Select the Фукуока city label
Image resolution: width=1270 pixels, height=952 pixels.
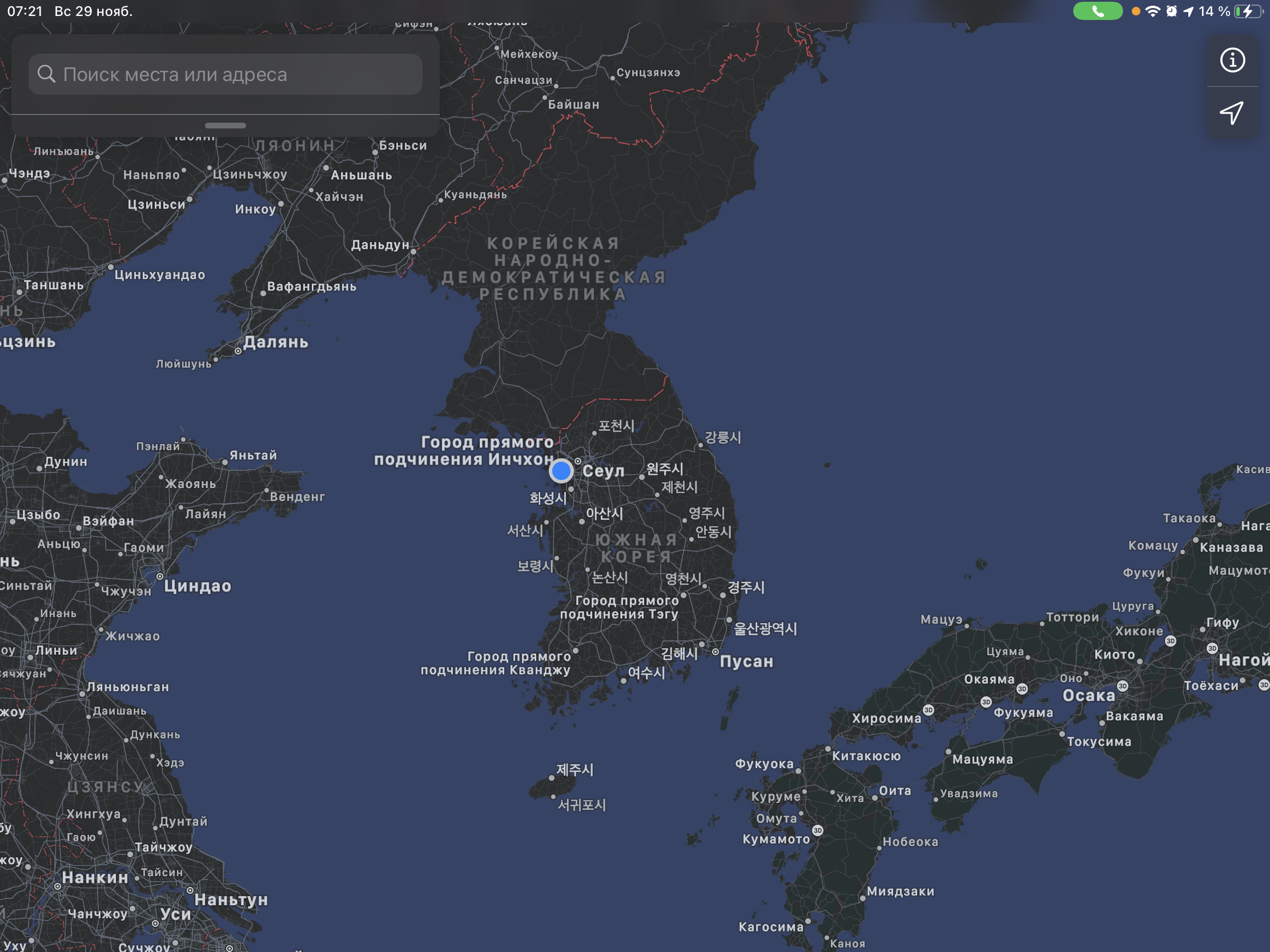click(x=764, y=764)
